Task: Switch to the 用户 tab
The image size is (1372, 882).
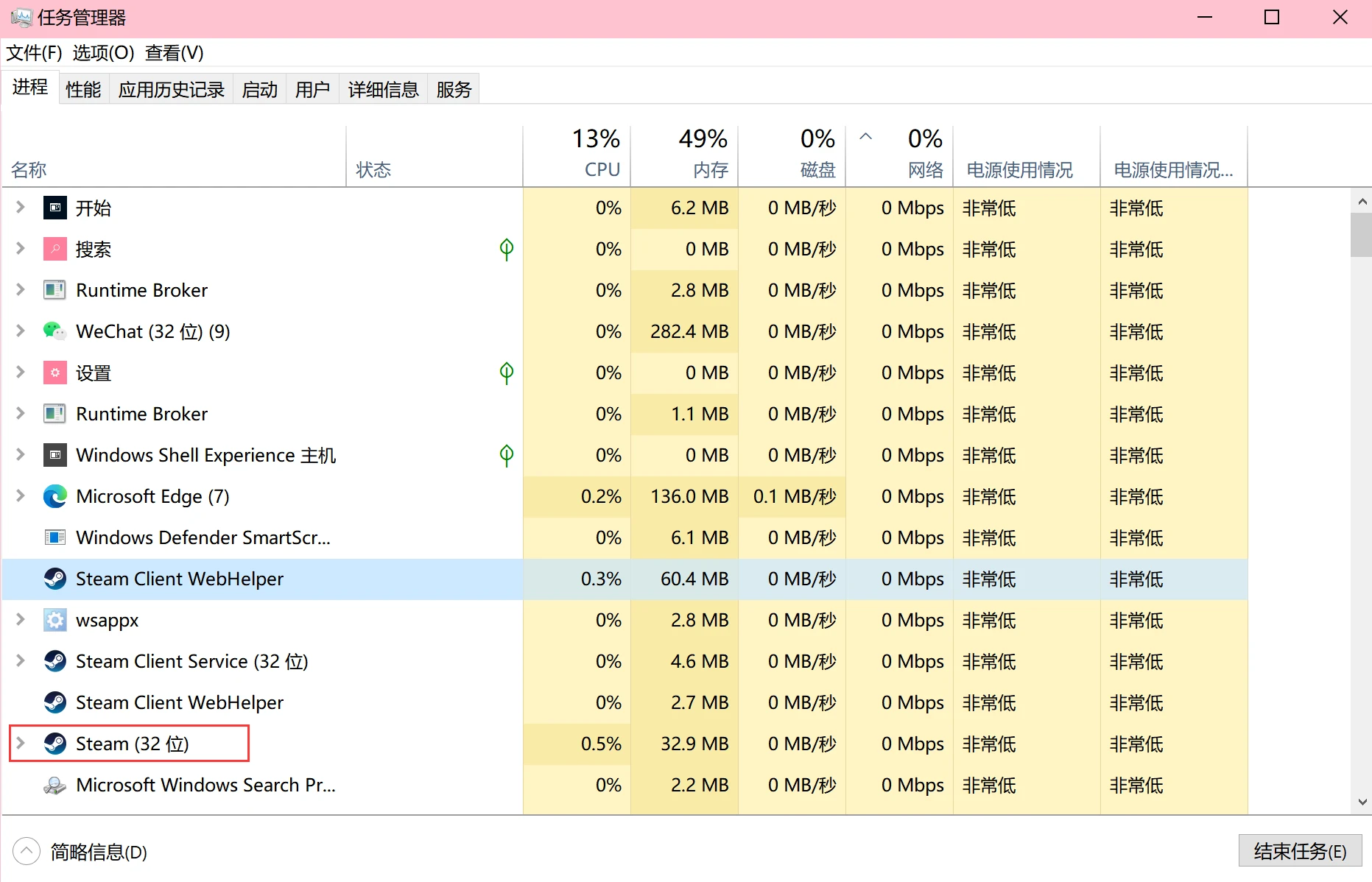Action: coord(313,90)
